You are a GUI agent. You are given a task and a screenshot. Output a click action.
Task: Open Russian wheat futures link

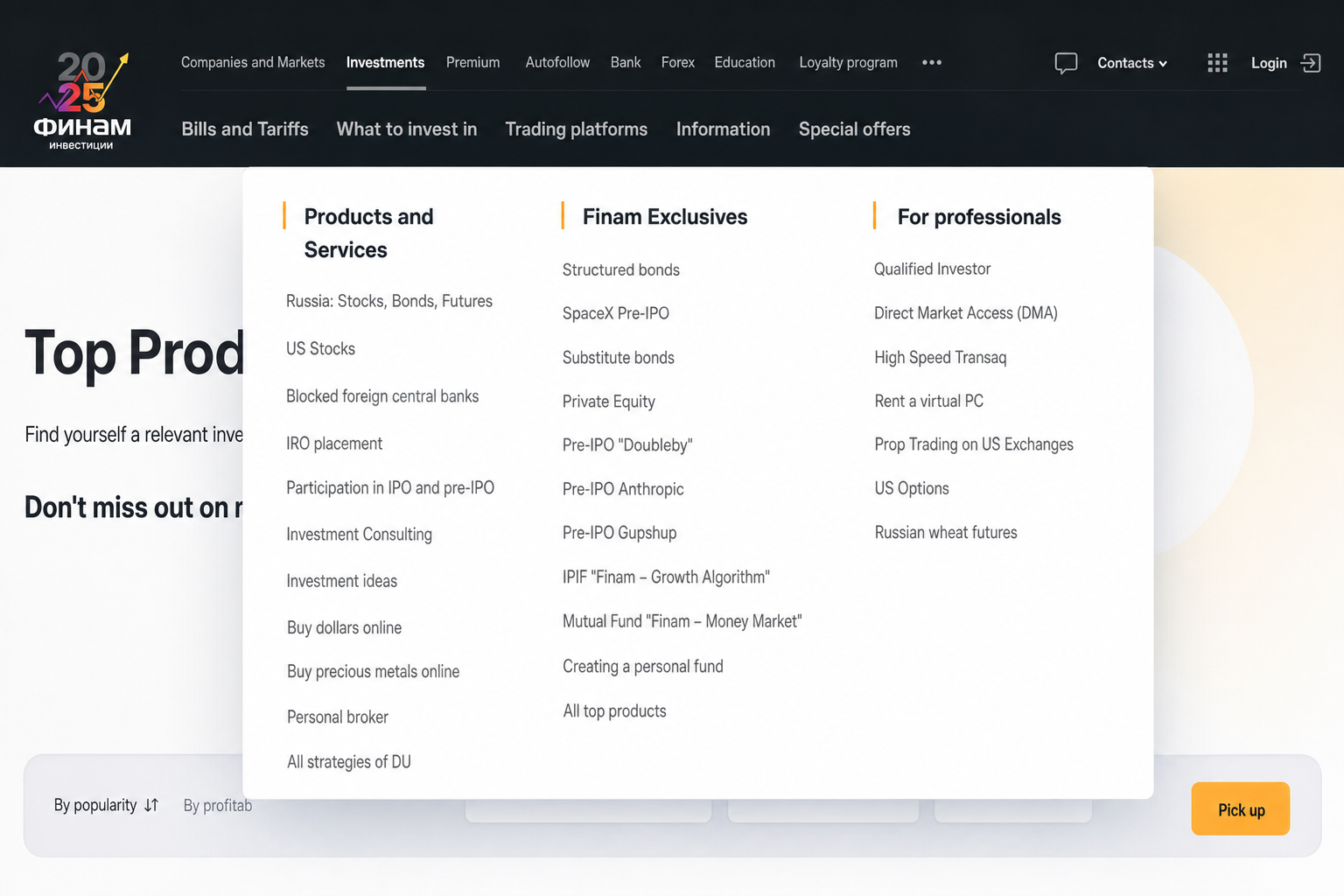tap(946, 532)
